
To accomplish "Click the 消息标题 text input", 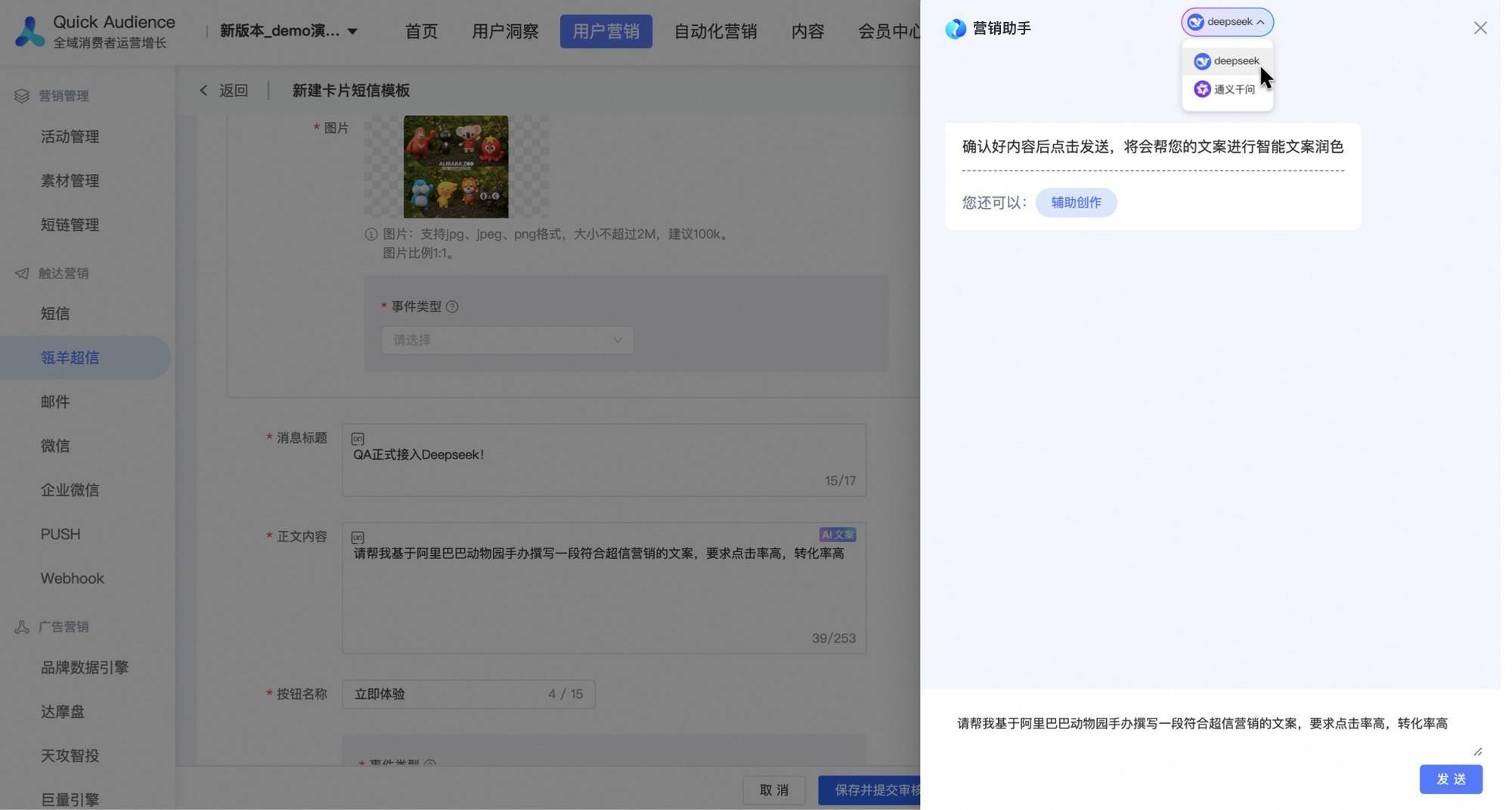I will coord(604,461).
